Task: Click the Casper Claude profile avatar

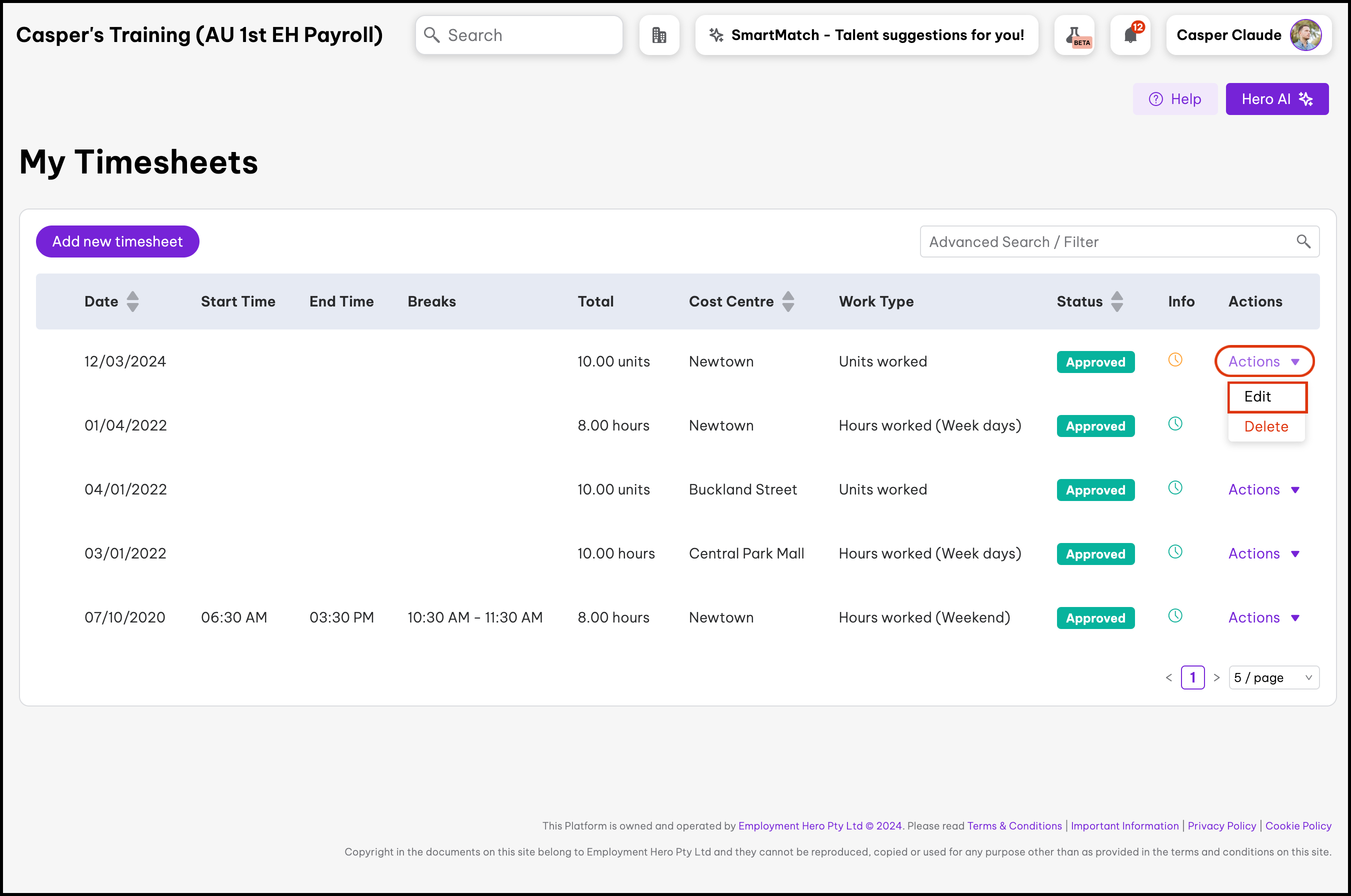Action: click(x=1305, y=35)
